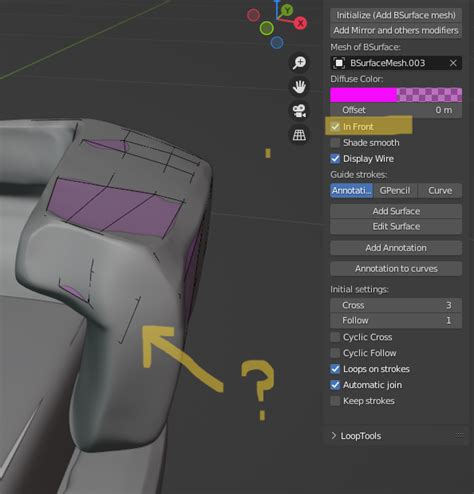Image resolution: width=474 pixels, height=494 pixels.
Task: Grab the LoopTools panel drag handle
Action: pyautogui.click(x=460, y=435)
